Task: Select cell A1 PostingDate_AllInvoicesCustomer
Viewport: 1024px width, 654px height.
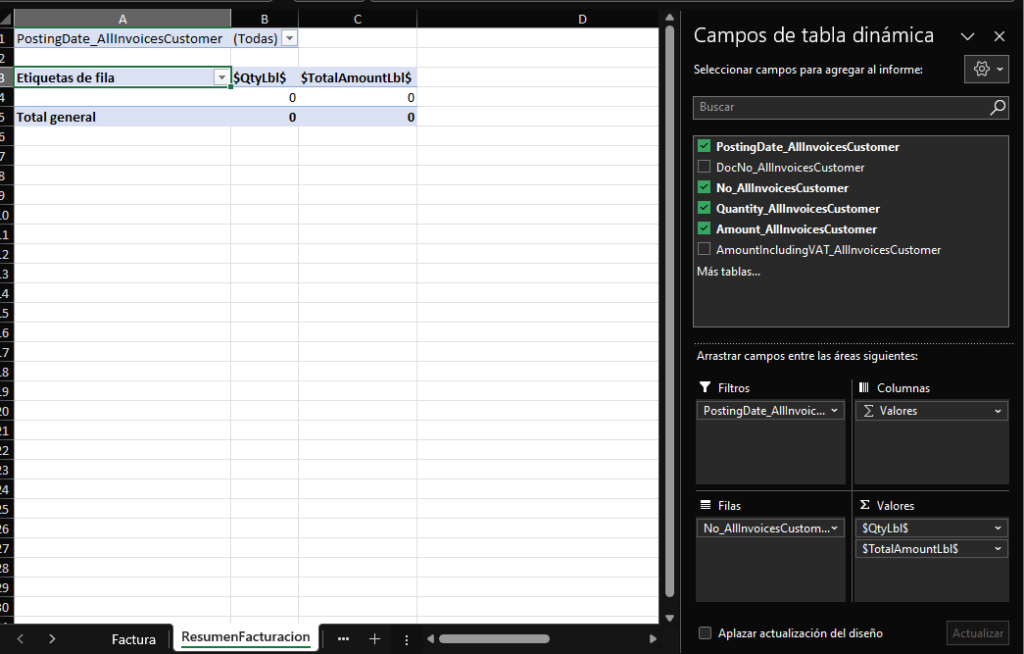Action: coord(122,39)
